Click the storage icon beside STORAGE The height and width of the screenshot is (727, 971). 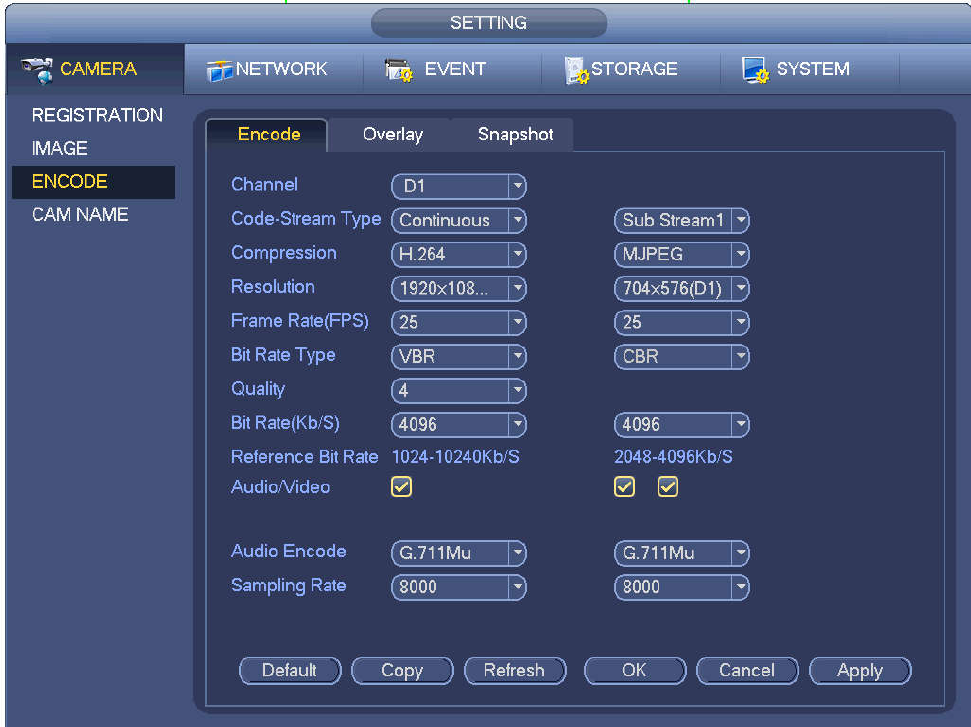(x=576, y=70)
